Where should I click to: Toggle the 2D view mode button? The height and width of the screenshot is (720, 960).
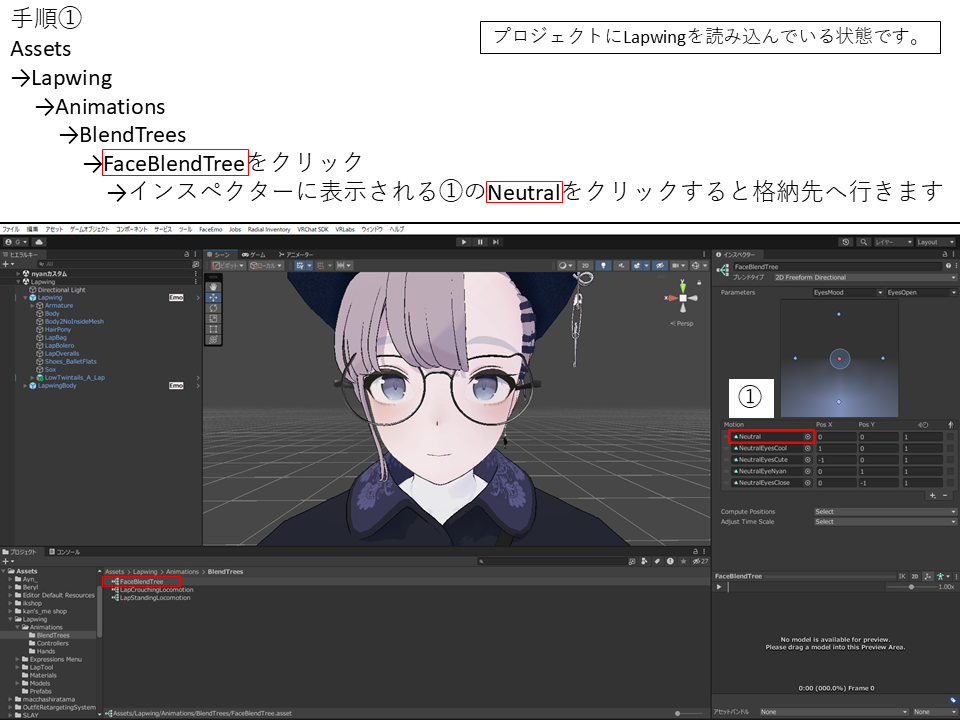pos(585,266)
